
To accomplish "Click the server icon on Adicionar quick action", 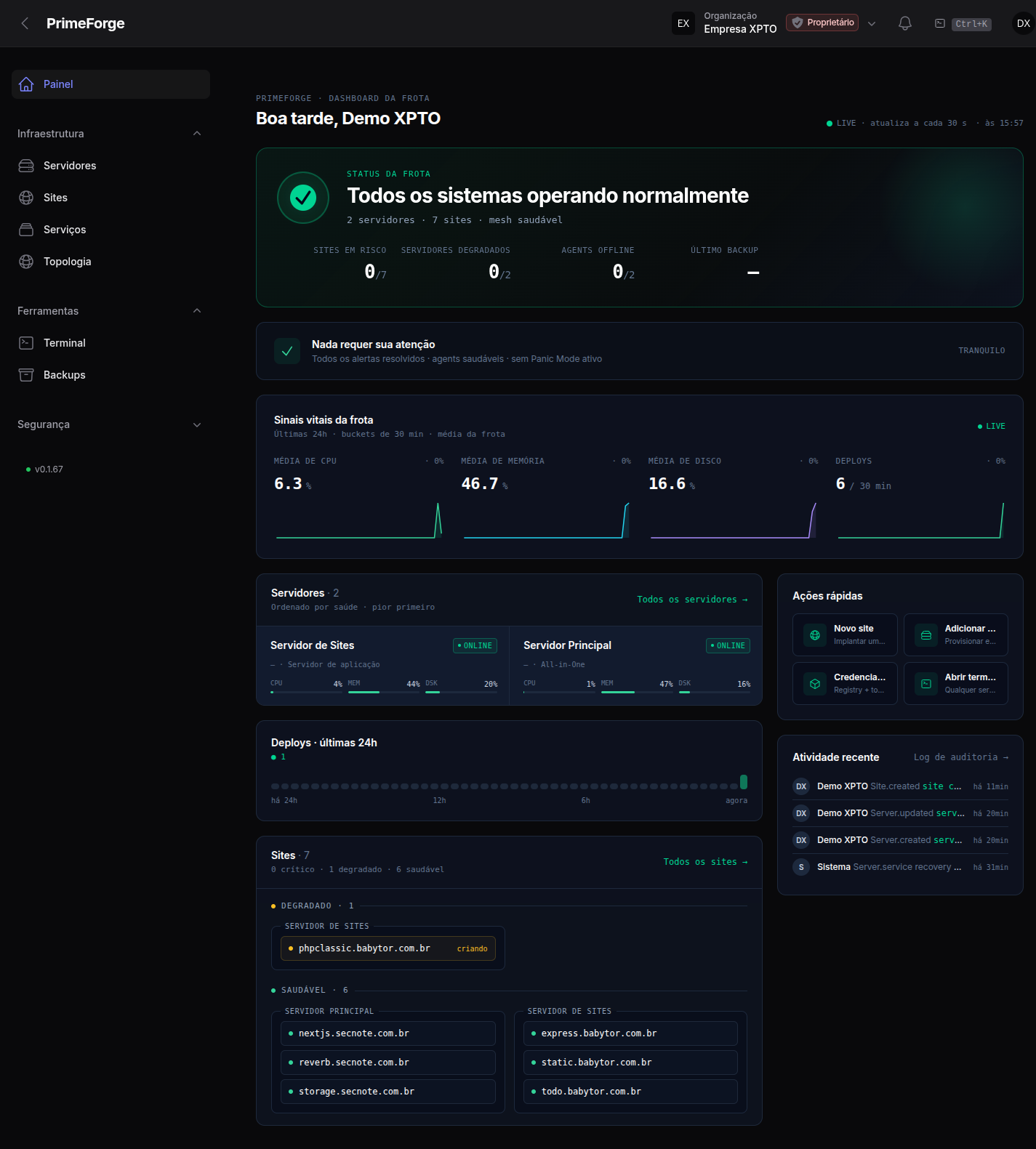I will (x=926, y=635).
